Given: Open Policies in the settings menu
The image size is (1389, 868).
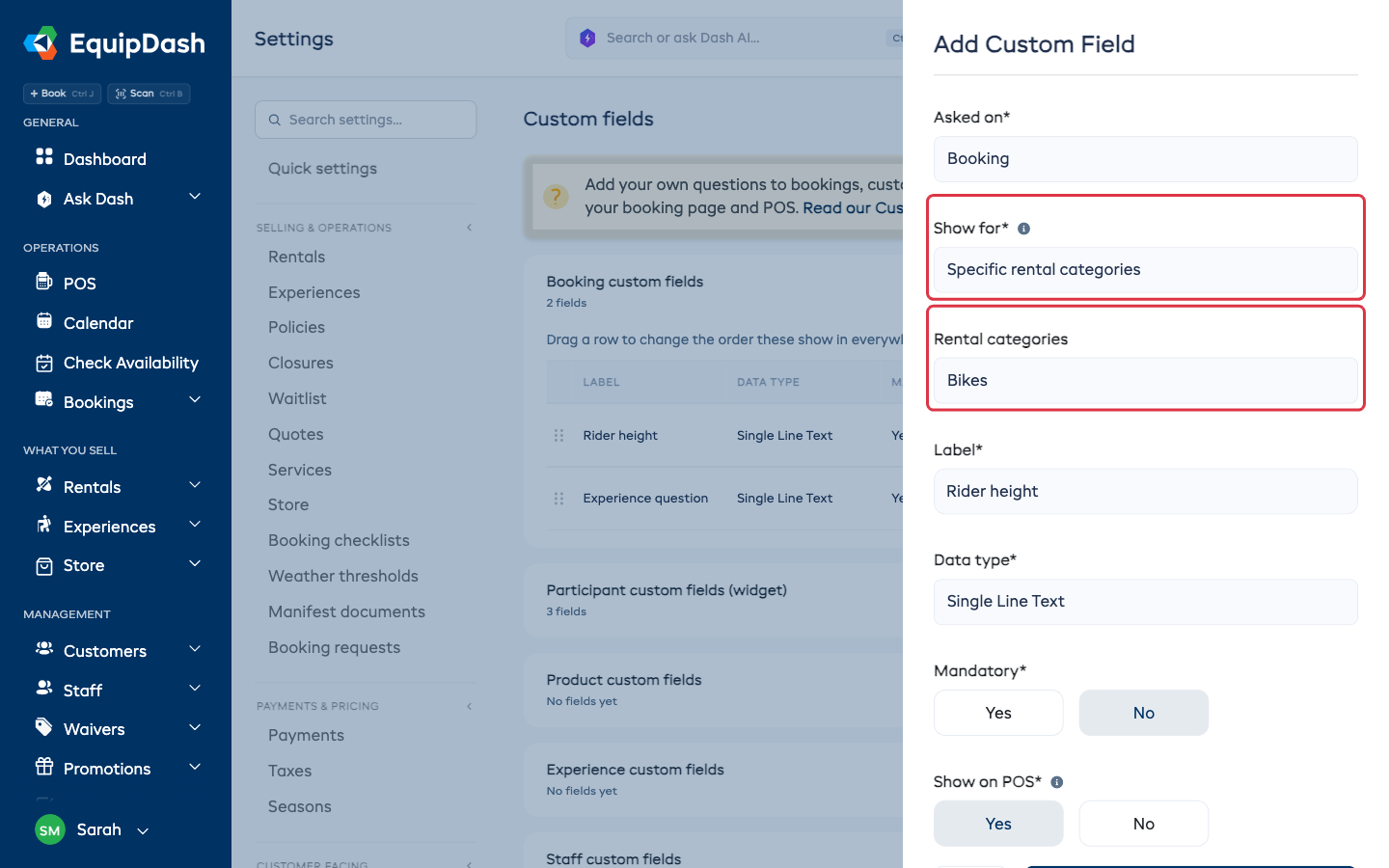Looking at the screenshot, I should 296,328.
